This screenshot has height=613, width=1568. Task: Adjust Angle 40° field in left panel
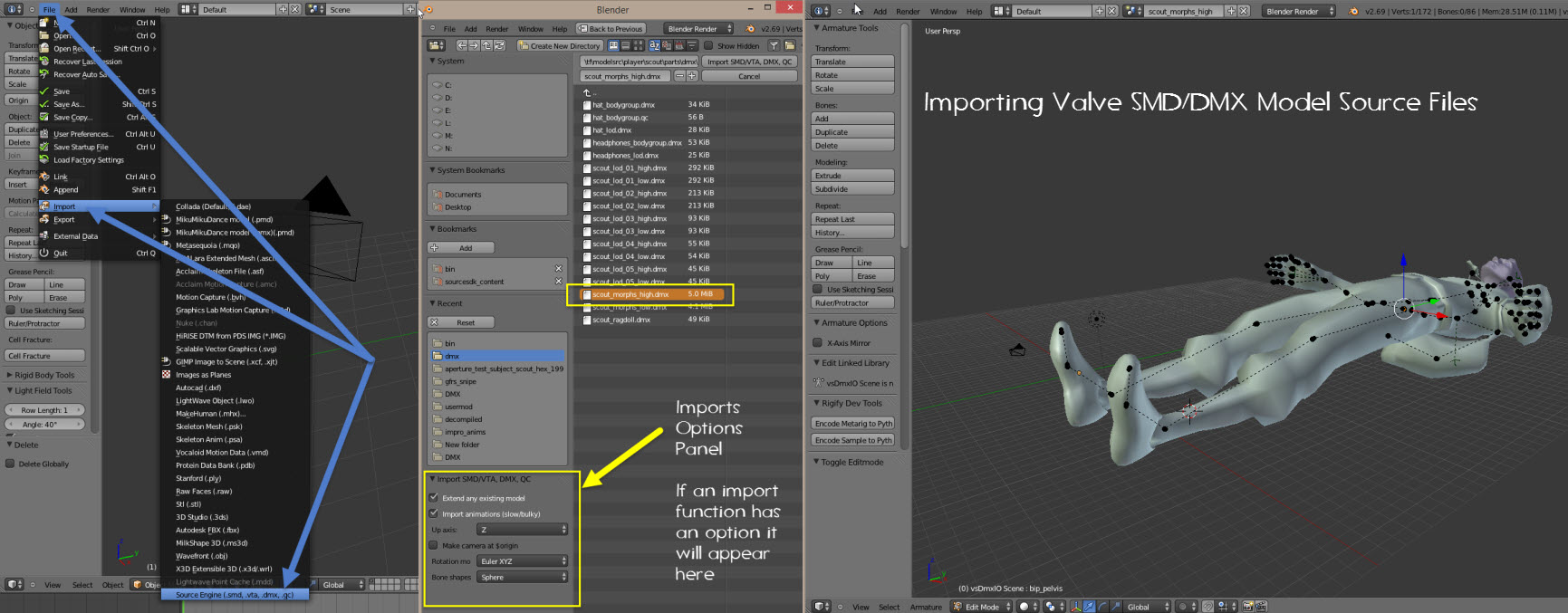tap(45, 425)
